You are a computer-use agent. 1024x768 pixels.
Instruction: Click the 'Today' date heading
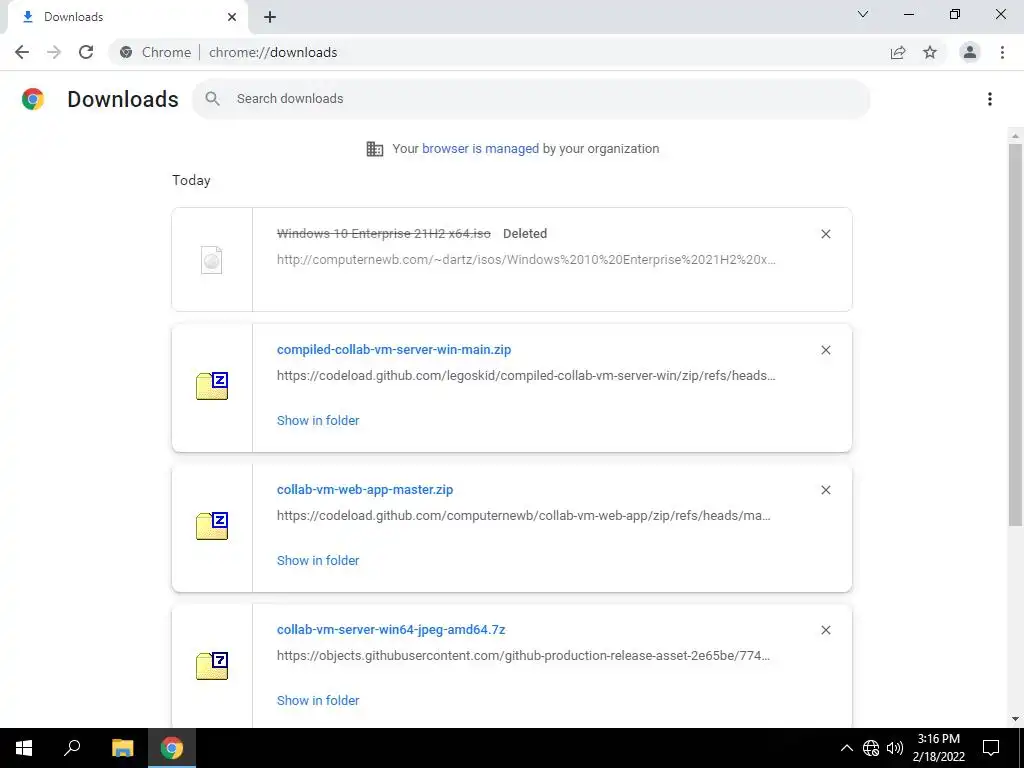(191, 180)
